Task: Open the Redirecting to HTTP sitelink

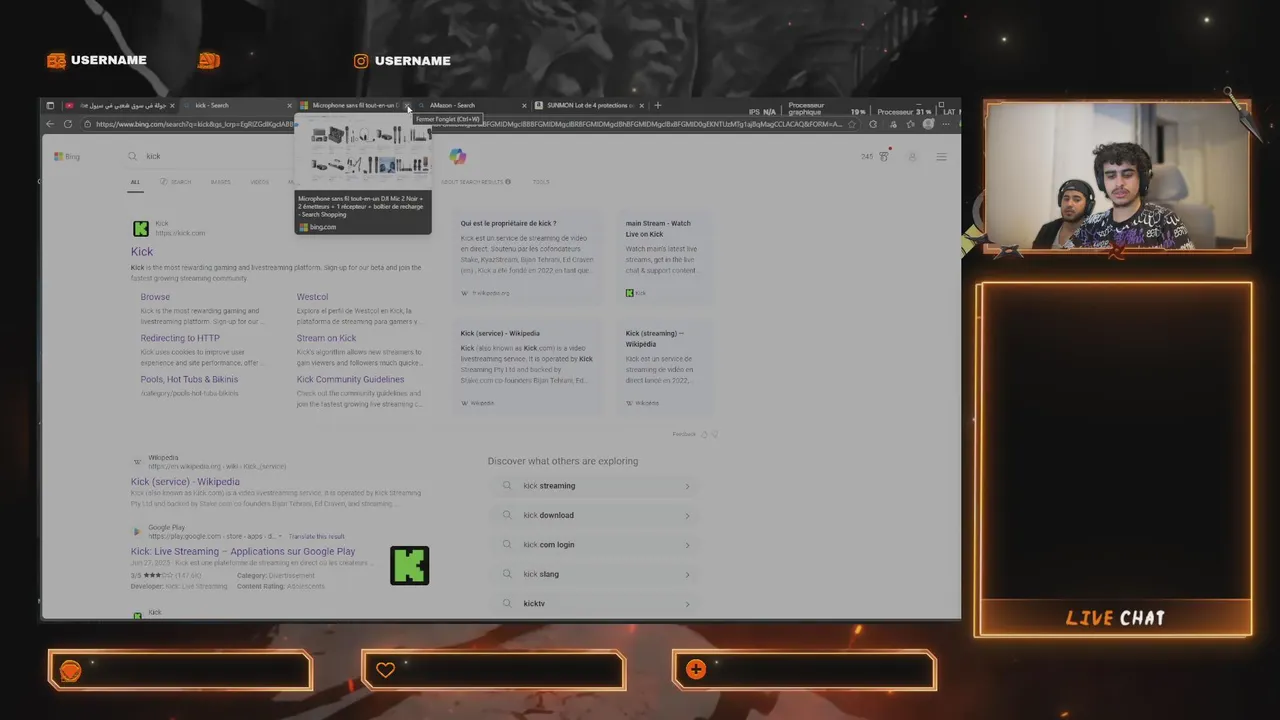Action: pyautogui.click(x=180, y=338)
